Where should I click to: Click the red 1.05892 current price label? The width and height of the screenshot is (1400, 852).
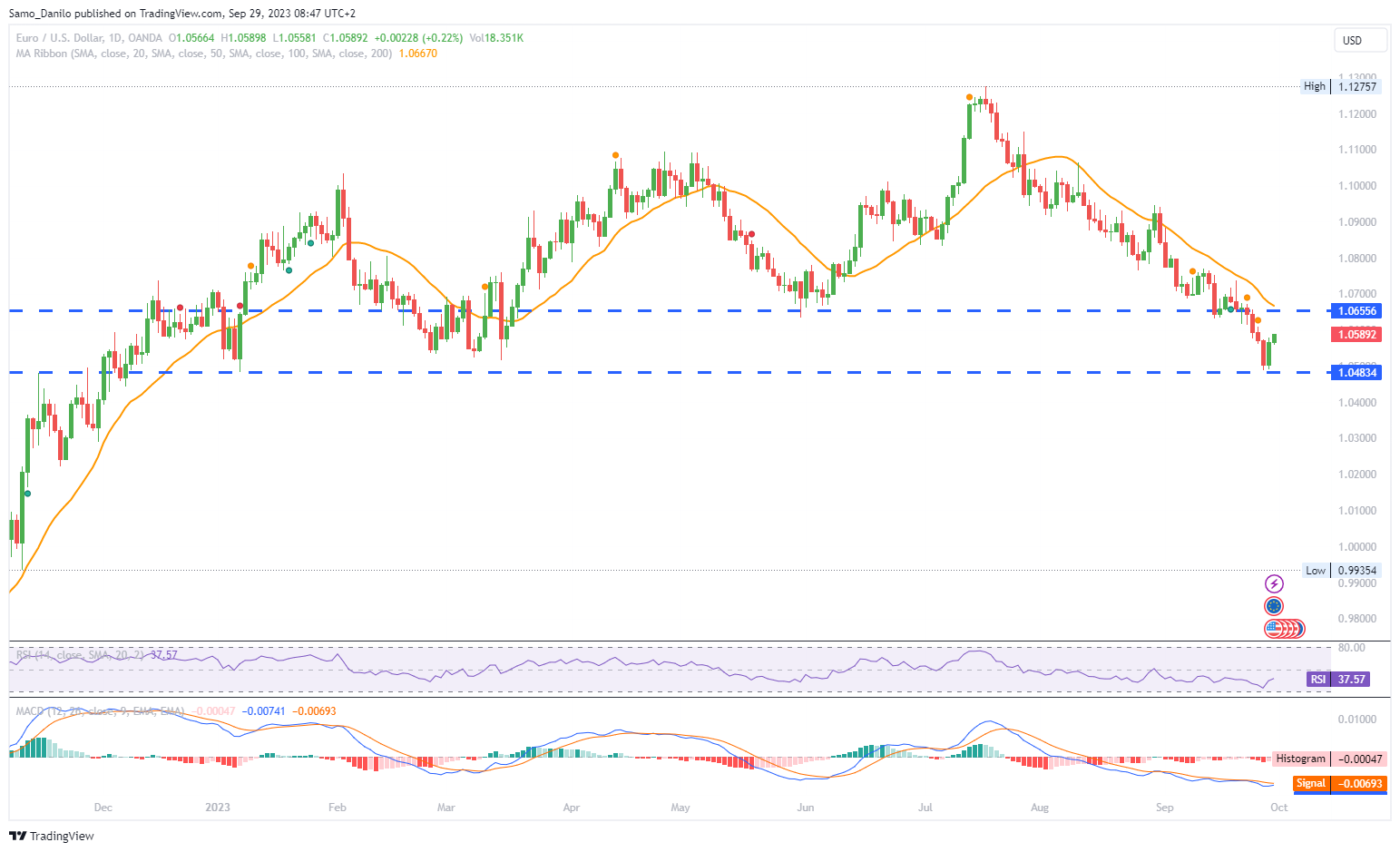click(1356, 334)
